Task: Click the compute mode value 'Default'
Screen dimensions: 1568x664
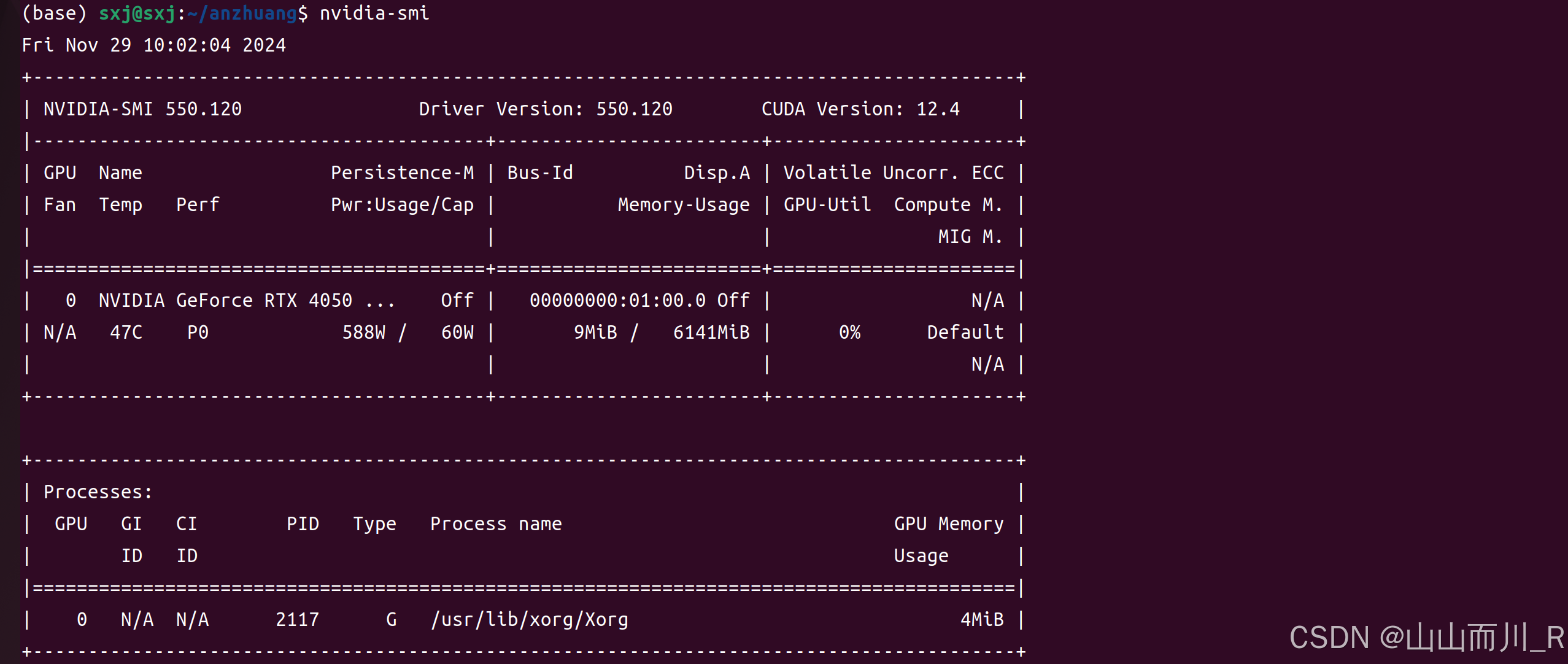Action: (x=965, y=332)
